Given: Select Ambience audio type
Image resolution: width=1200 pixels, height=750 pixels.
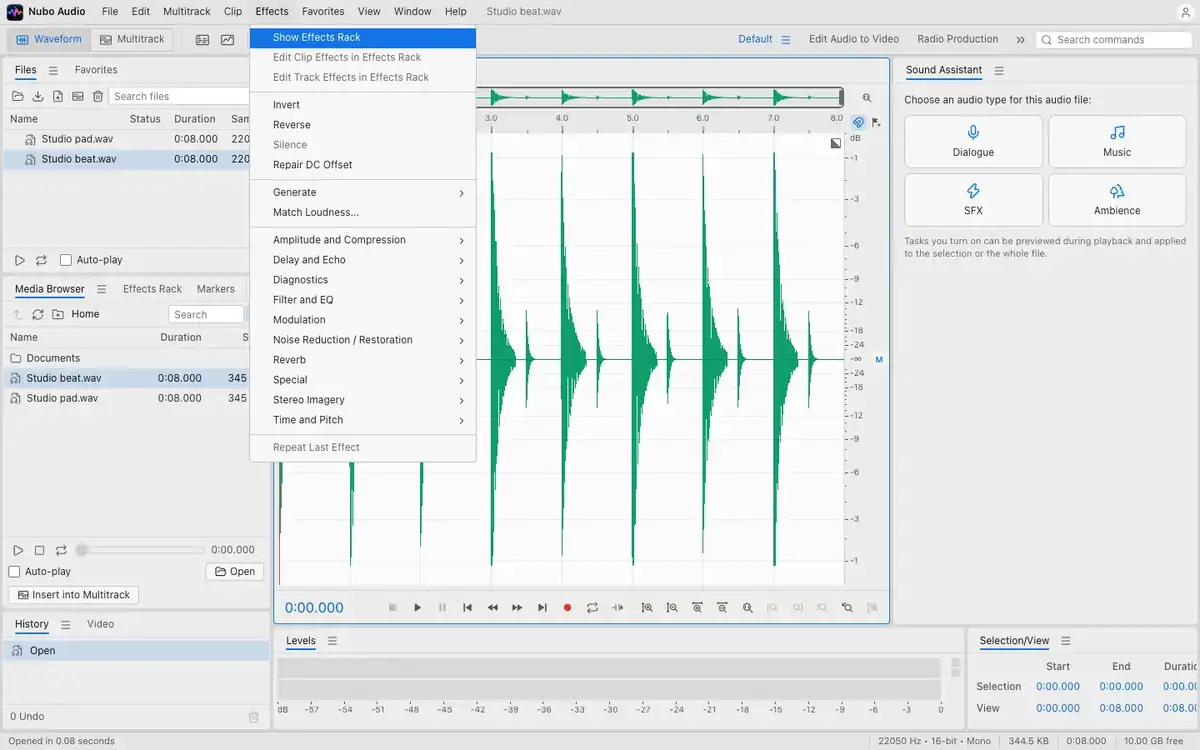Looking at the screenshot, I should 1117,200.
